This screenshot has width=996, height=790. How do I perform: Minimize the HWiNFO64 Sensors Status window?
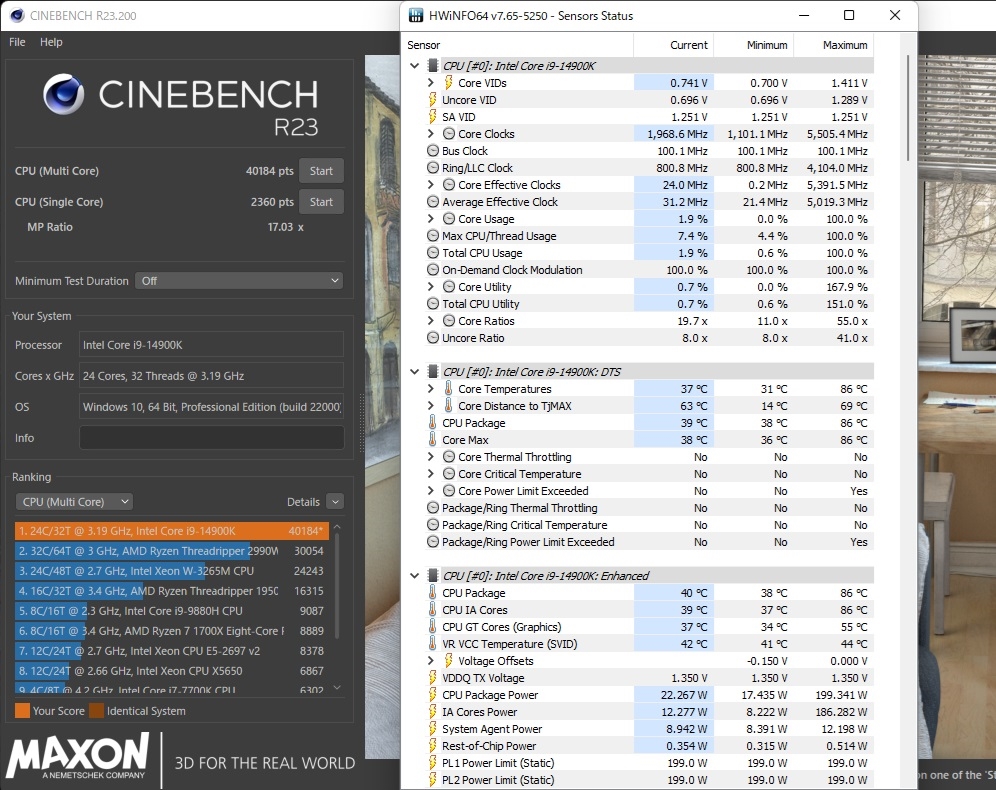point(804,15)
